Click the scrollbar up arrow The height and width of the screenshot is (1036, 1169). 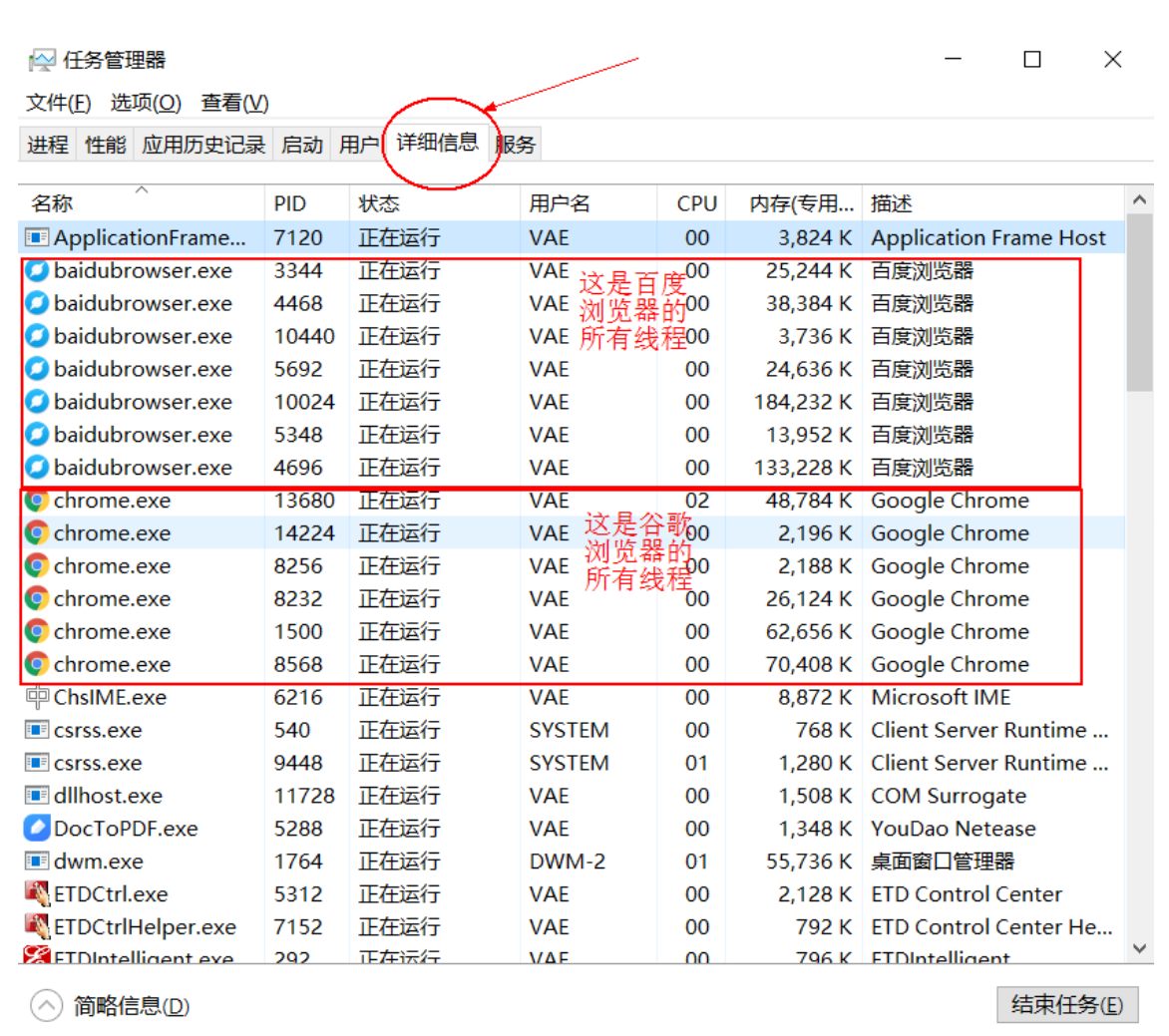(x=1139, y=199)
